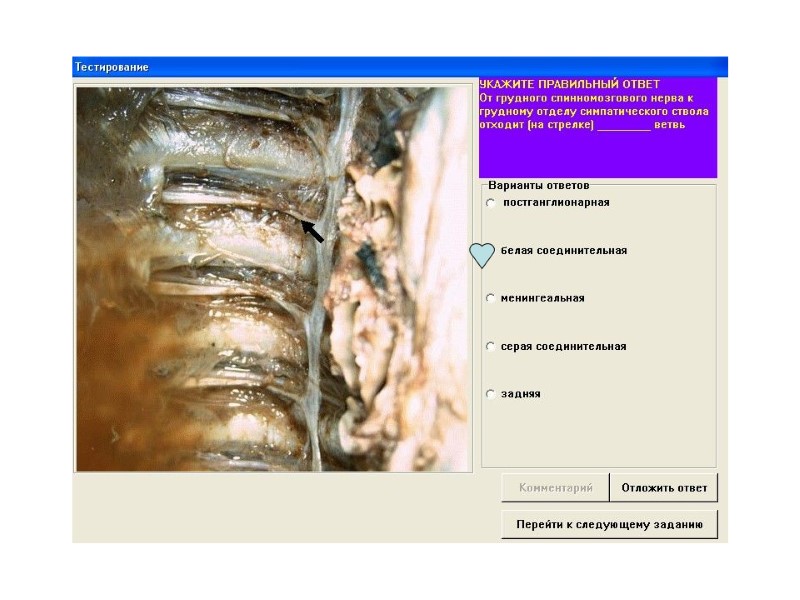Click the anatomical dissection photo
The image size is (800, 600).
273,279
